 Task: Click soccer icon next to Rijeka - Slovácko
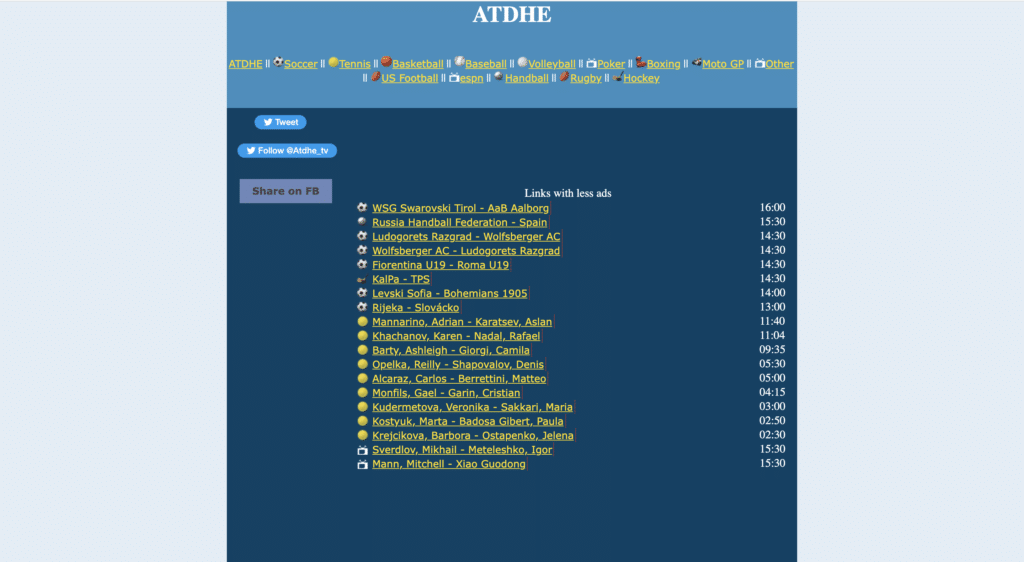(362, 307)
